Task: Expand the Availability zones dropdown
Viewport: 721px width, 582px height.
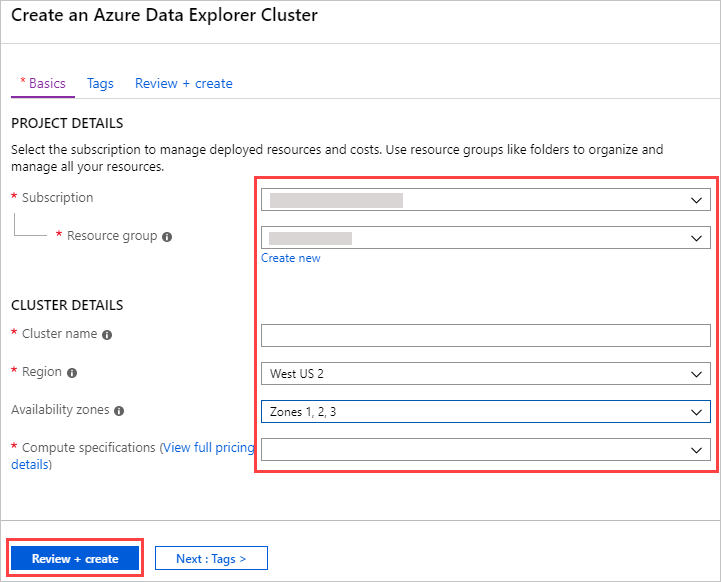Action: coord(485,411)
